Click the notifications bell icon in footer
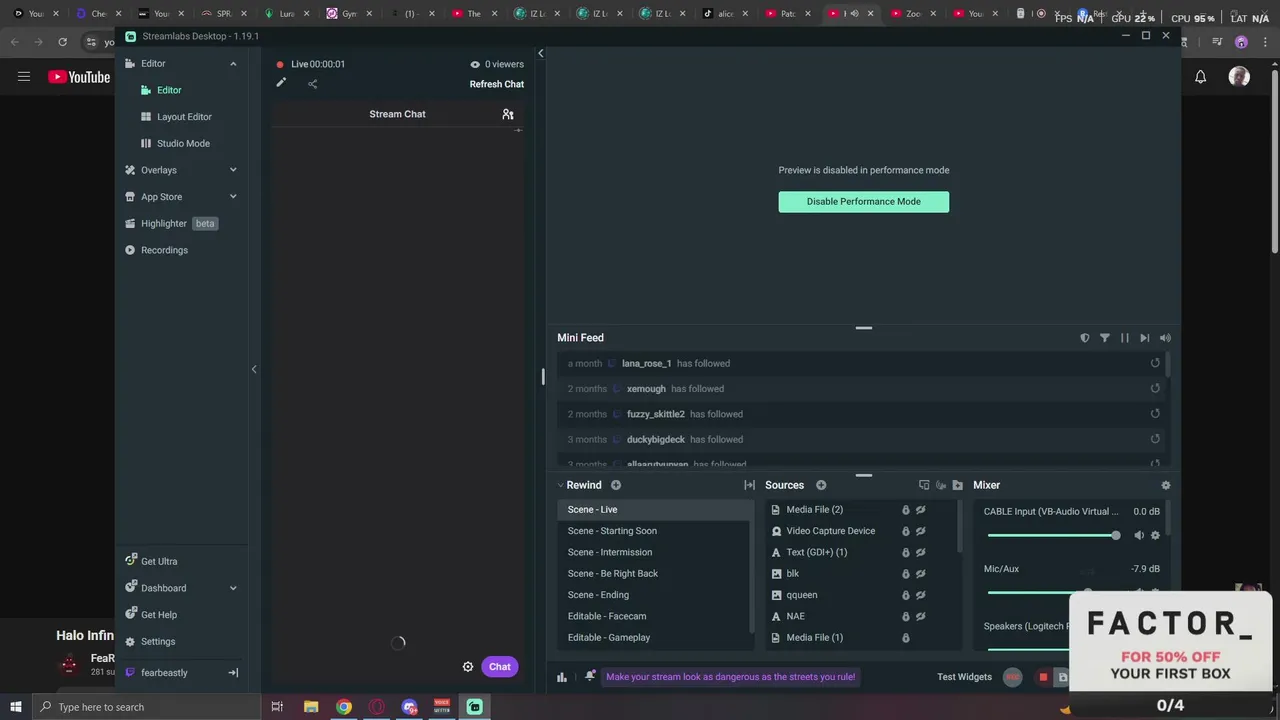This screenshot has height=720, width=1280. (x=590, y=676)
